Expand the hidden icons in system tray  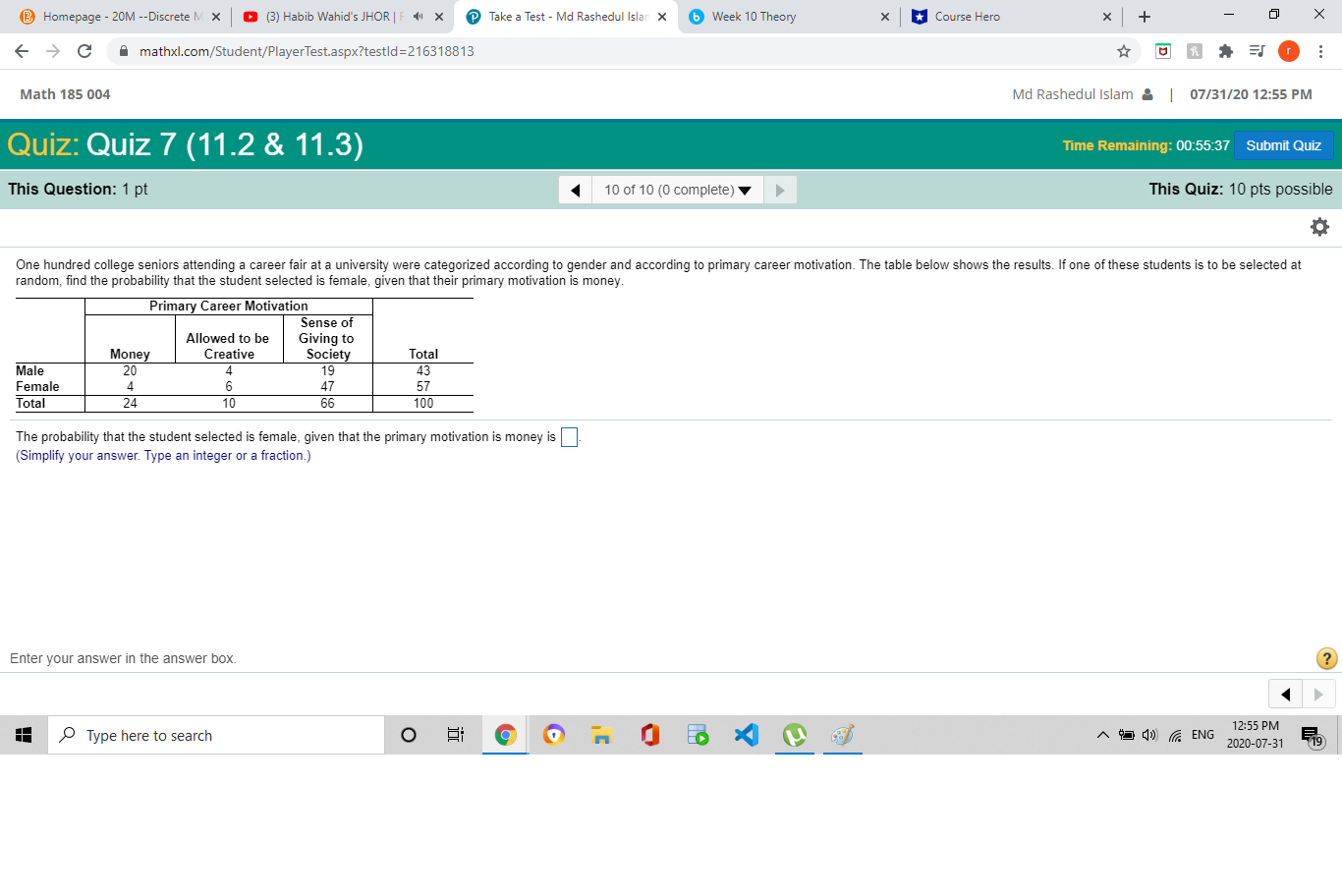click(x=1102, y=734)
